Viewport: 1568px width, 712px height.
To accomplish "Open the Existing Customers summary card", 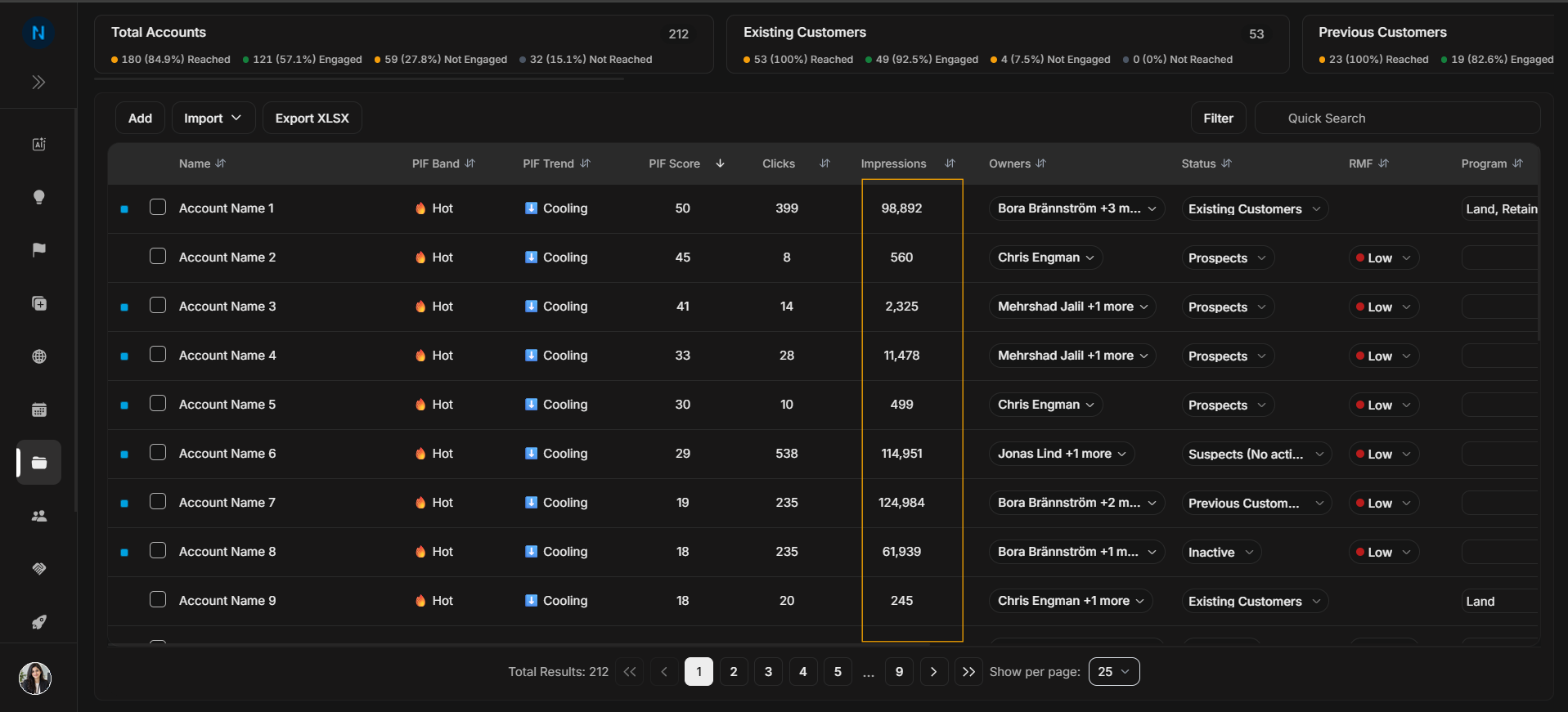I will coord(1008,44).
